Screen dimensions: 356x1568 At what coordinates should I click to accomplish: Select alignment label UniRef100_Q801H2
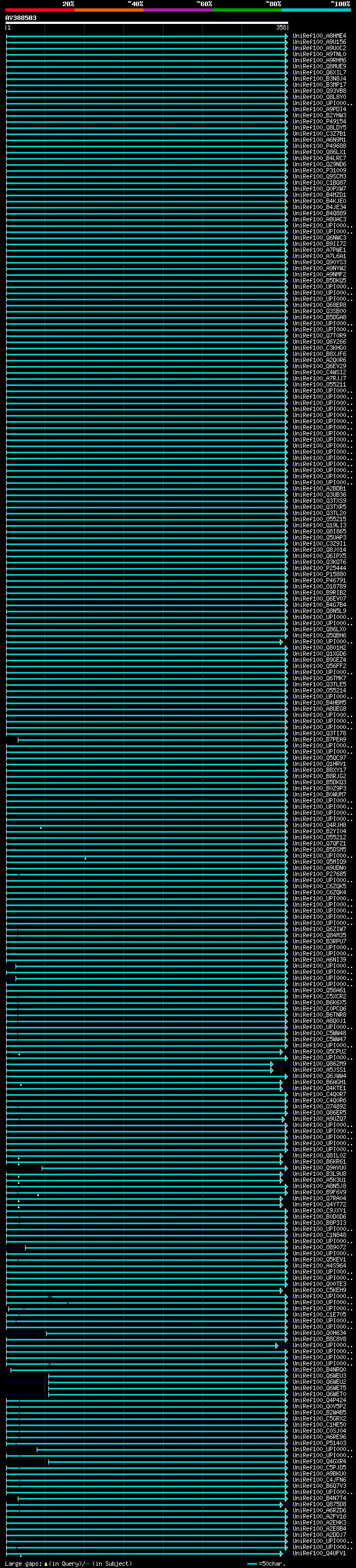pyautogui.click(x=319, y=647)
